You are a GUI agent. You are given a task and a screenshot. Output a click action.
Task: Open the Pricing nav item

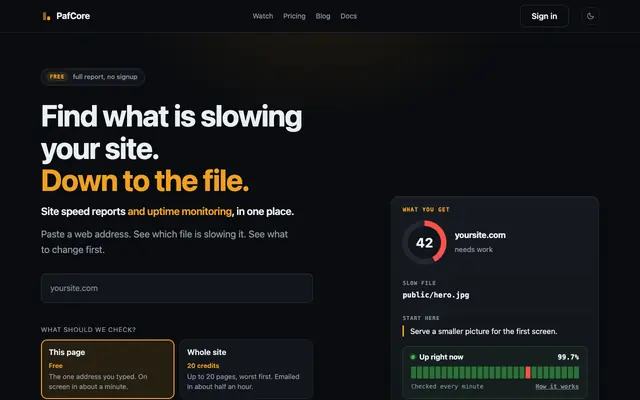click(294, 16)
